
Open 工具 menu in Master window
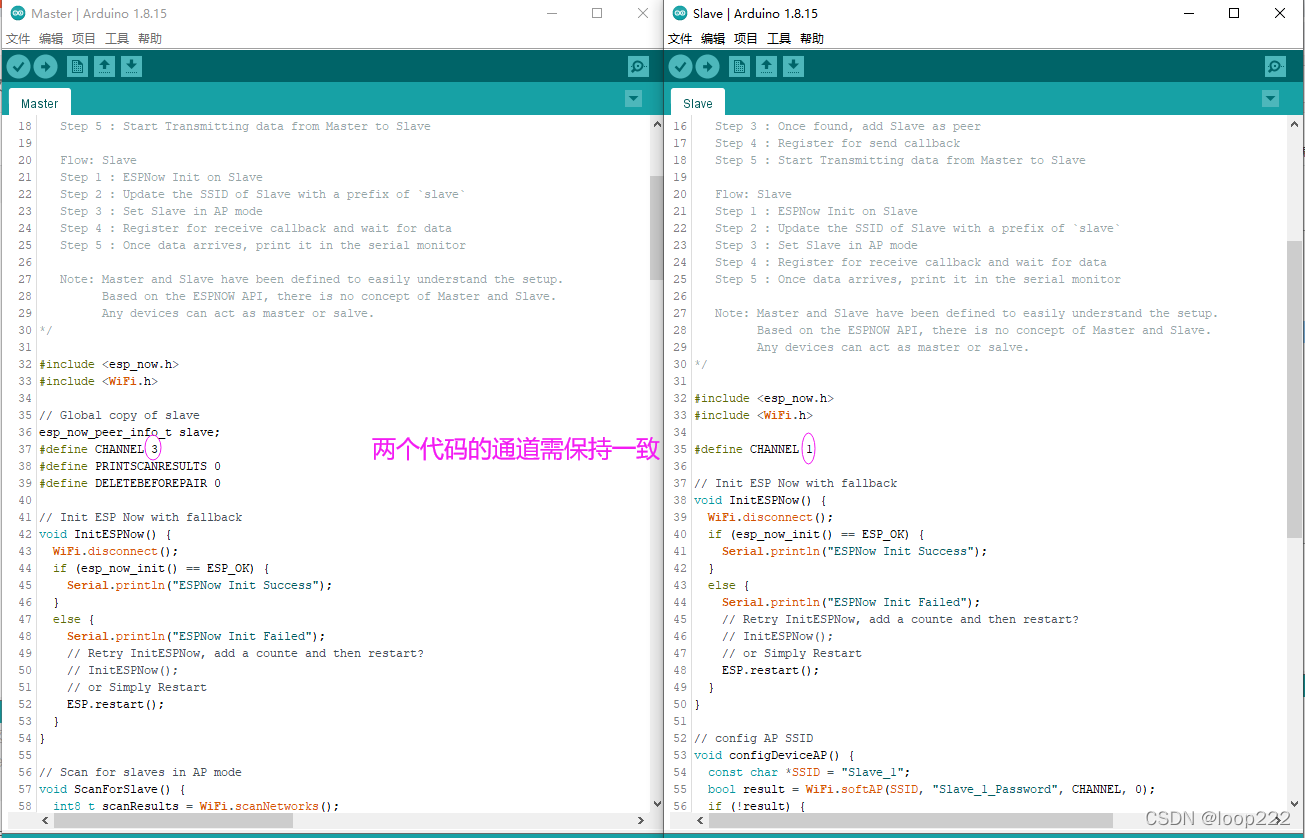click(117, 38)
